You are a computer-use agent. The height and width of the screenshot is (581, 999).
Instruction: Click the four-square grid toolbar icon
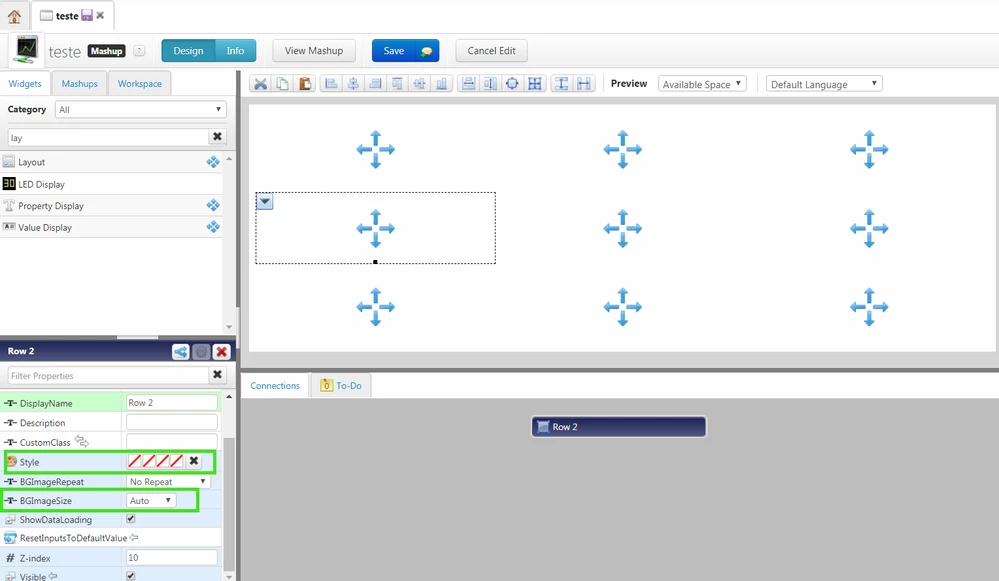tap(535, 83)
